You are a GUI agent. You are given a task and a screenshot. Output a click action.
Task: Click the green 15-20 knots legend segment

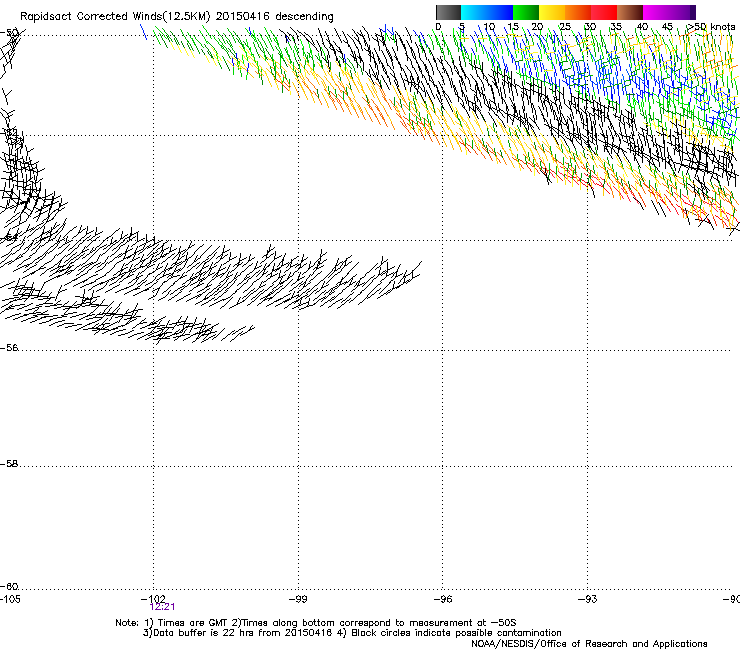[526, 12]
